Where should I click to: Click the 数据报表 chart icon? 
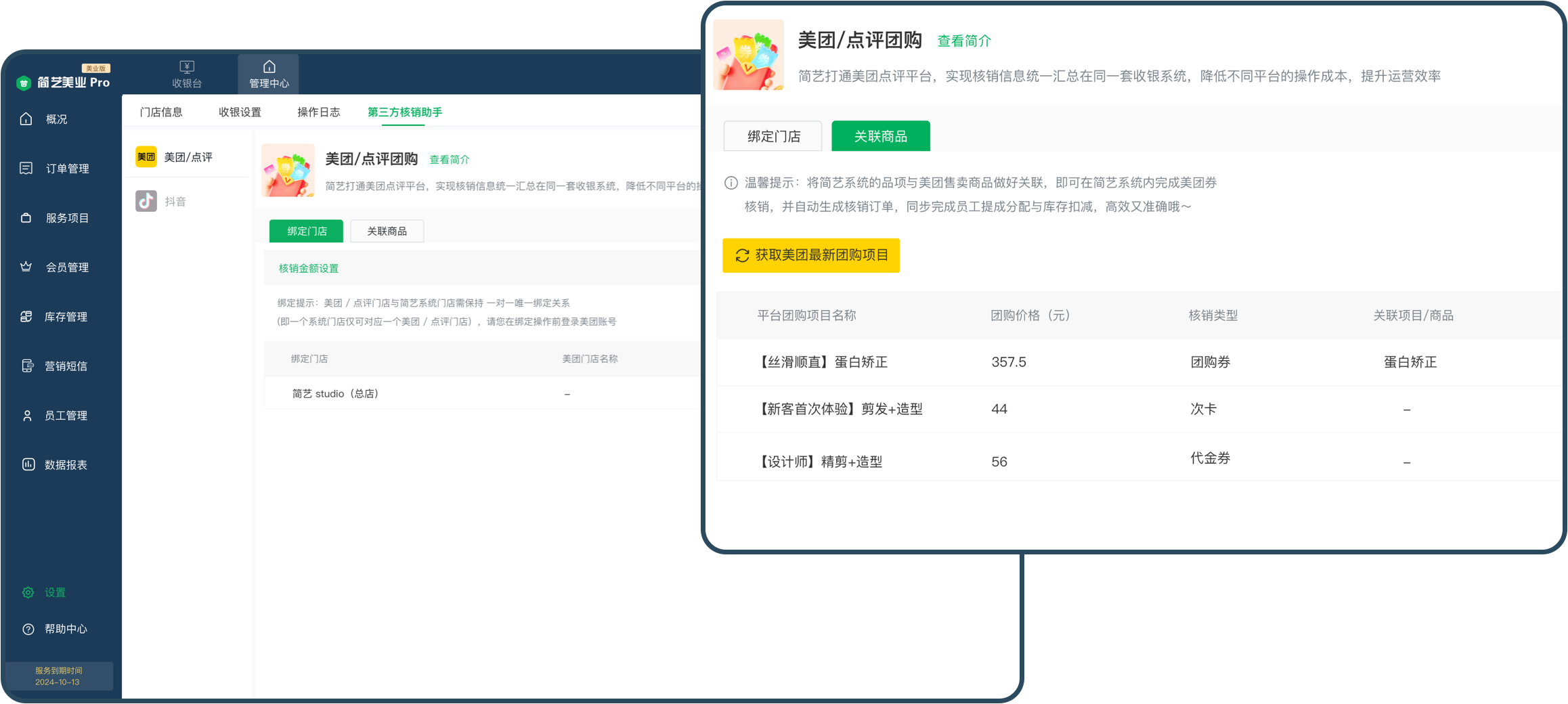click(x=28, y=464)
